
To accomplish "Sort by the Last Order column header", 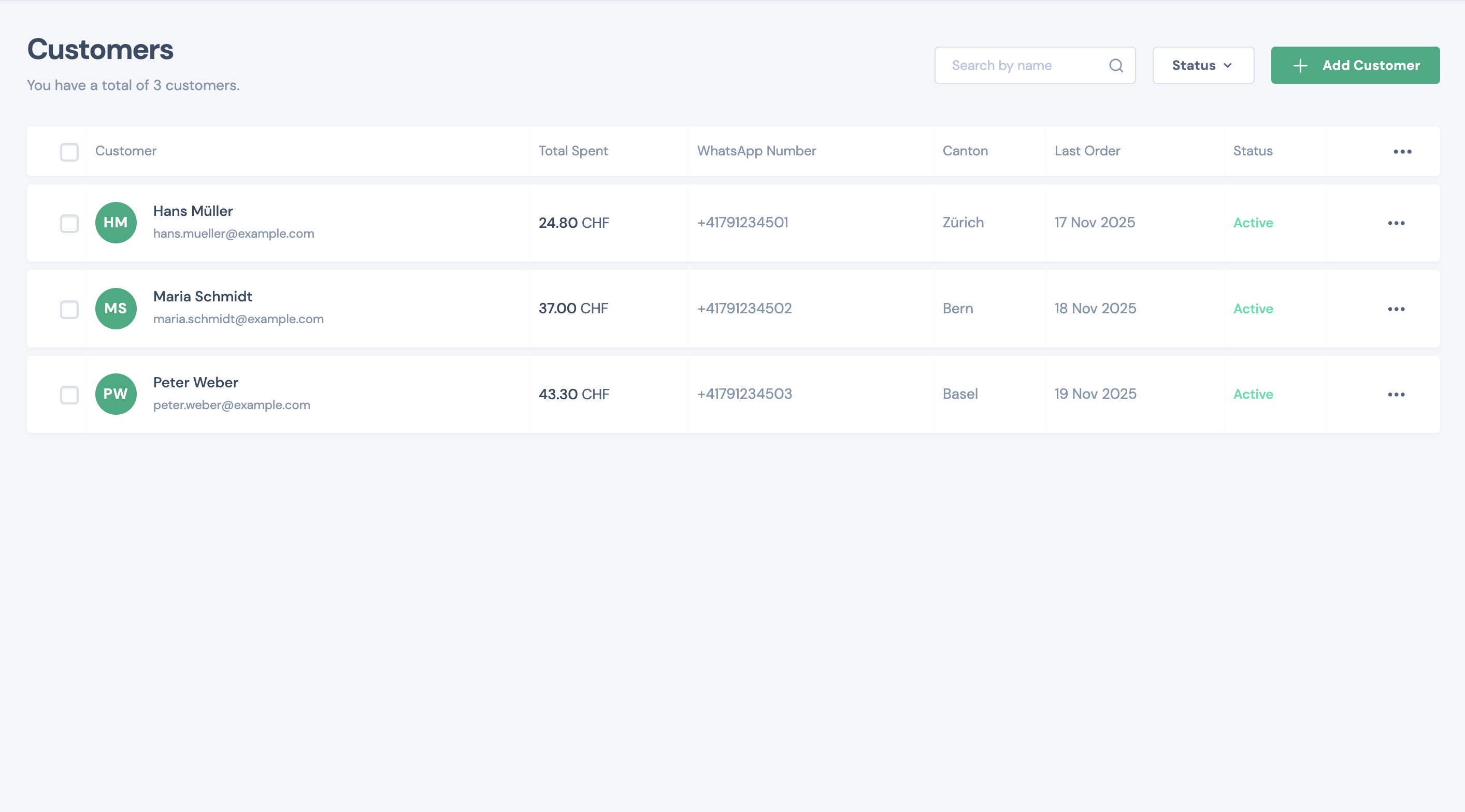I will click(x=1087, y=151).
